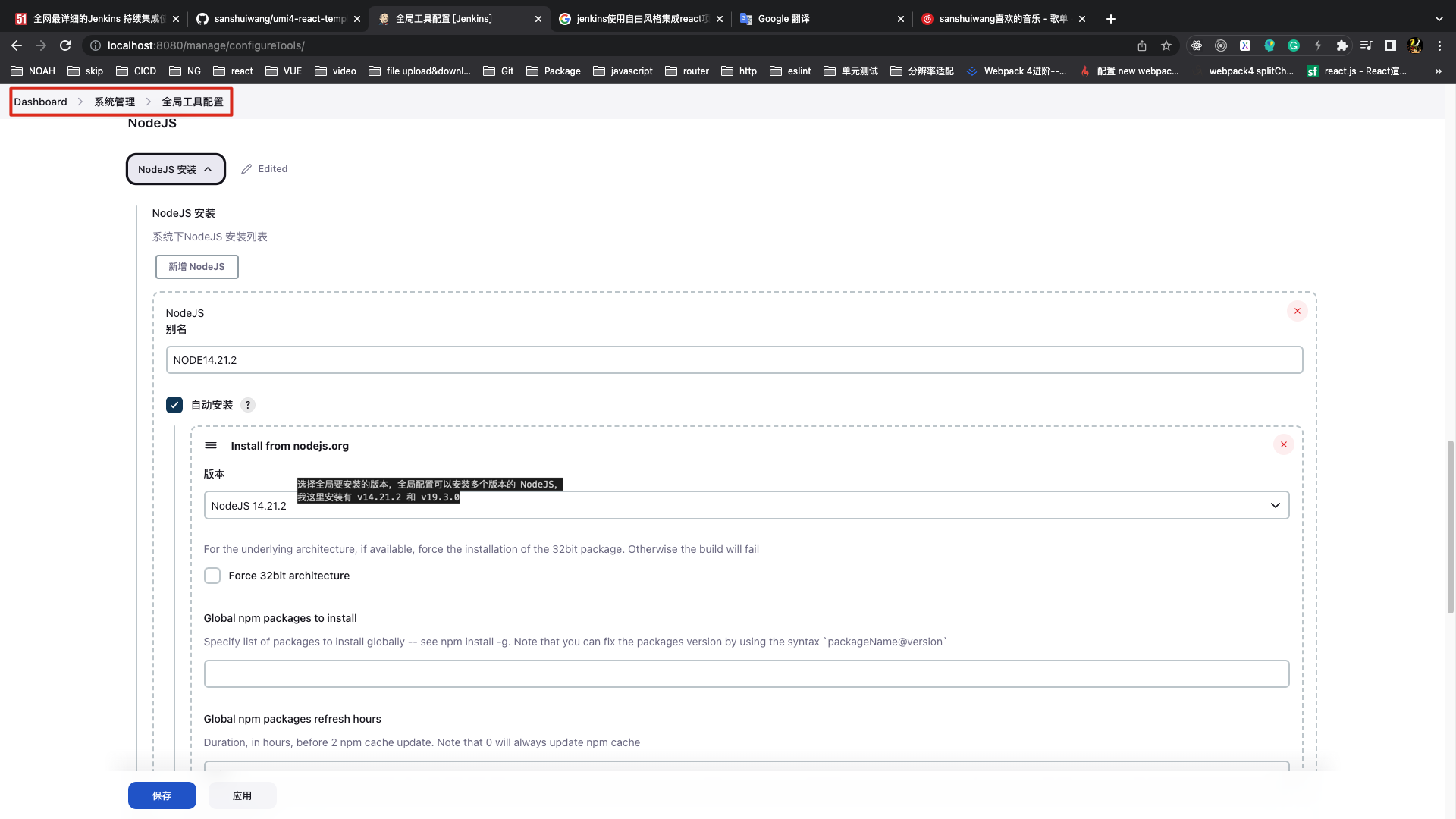Click the drag handle icon on Install from nodejs.org
1456x819 pixels.
210,445
